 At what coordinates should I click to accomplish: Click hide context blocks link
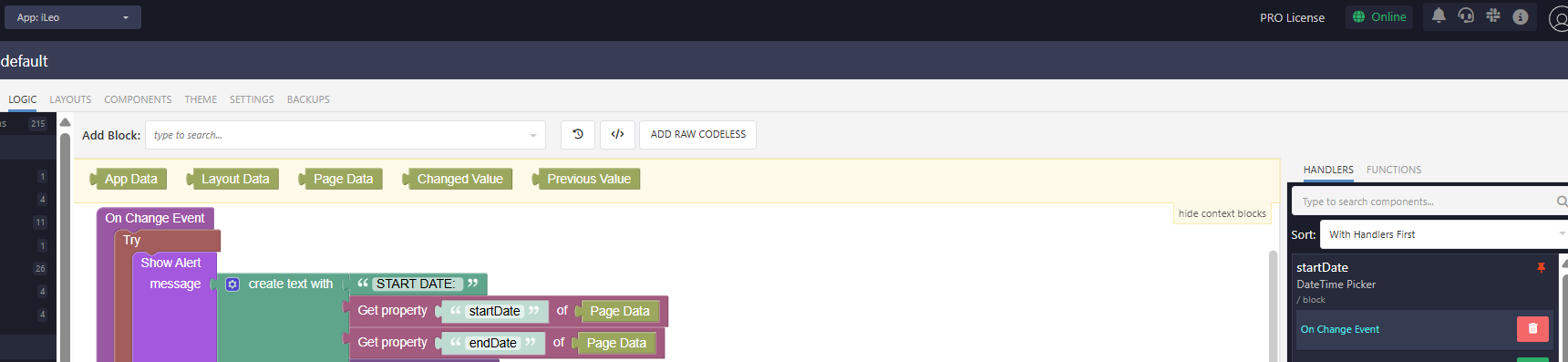click(x=1222, y=213)
